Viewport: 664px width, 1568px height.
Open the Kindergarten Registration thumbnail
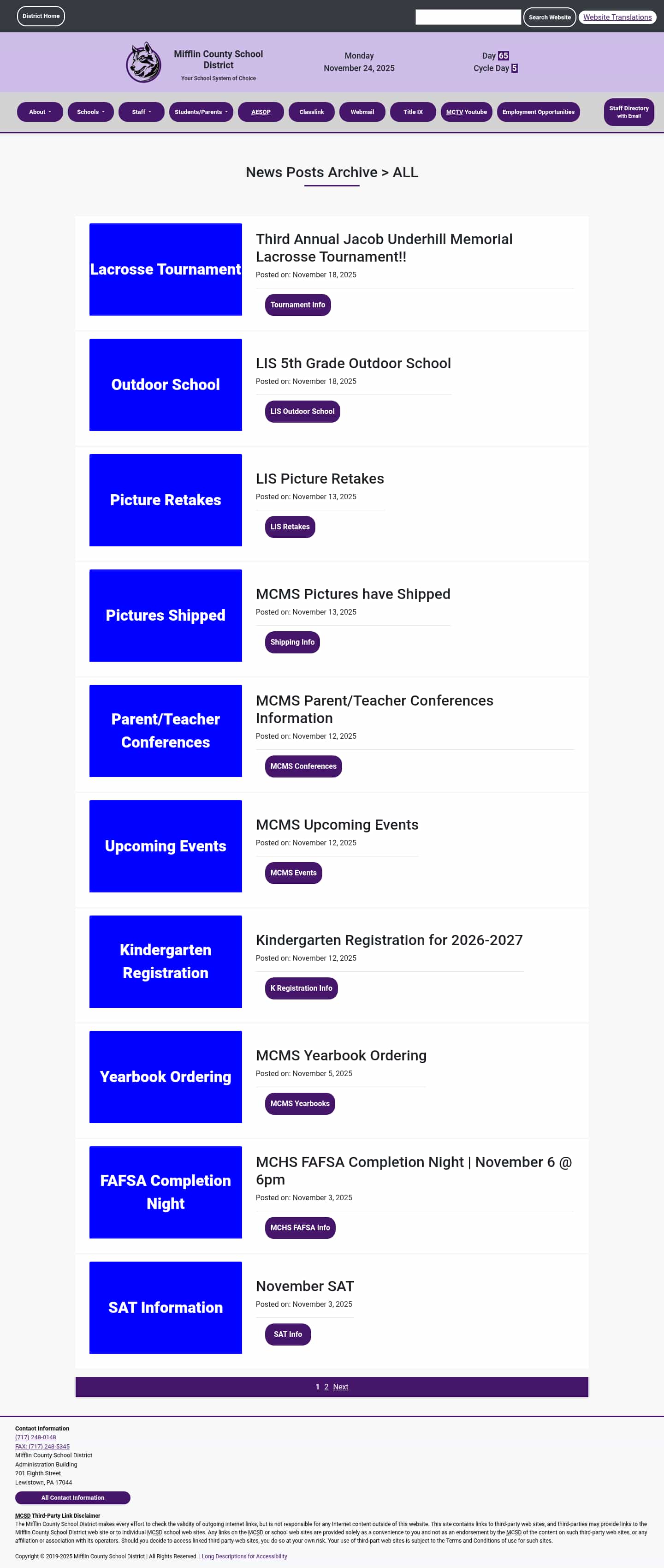click(x=166, y=961)
